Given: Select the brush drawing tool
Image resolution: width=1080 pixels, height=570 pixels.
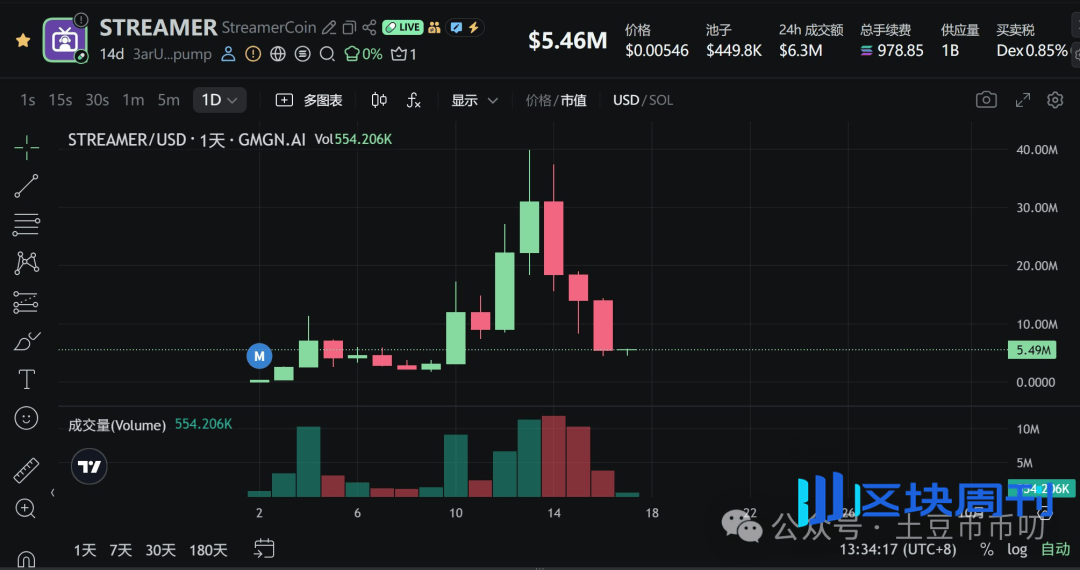Looking at the screenshot, I should pyautogui.click(x=26, y=341).
